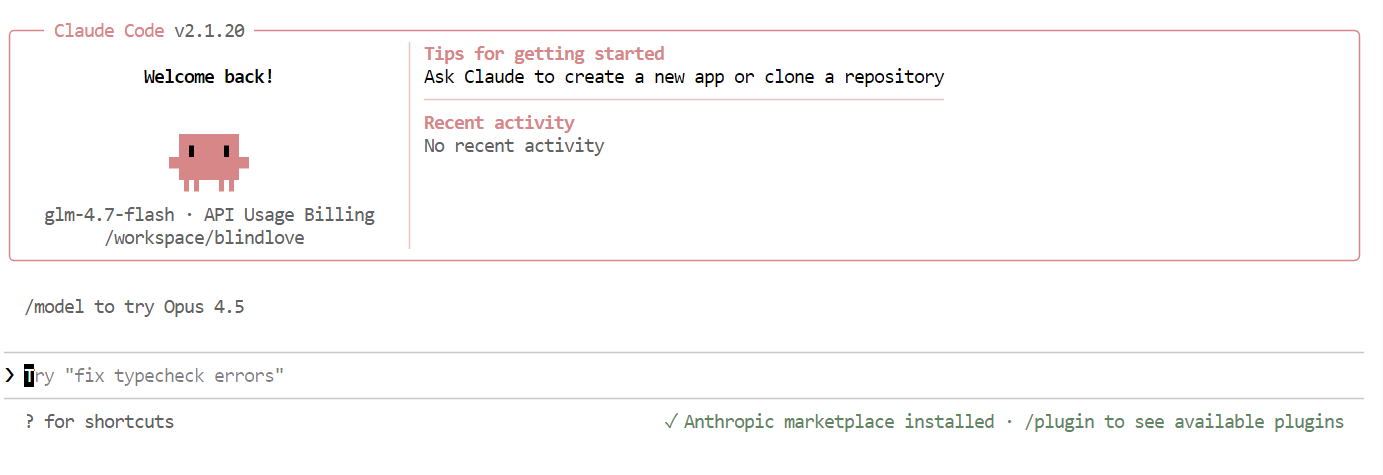Viewport: 1383px width, 475px height.
Task: Click the green checkmark by Anthropic marketplace
Action: pos(671,422)
